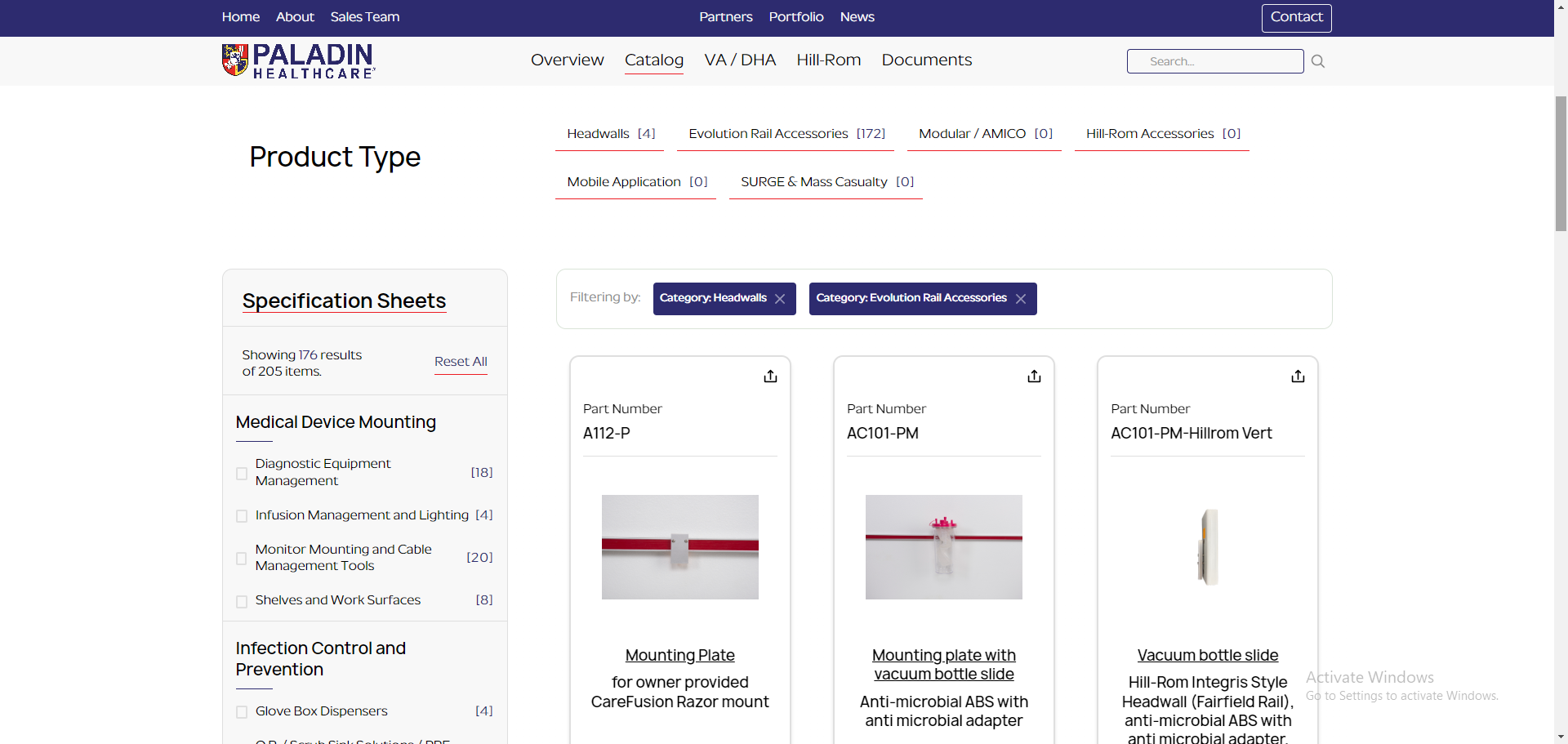Check Glove Box Dispensers filter

click(x=242, y=712)
